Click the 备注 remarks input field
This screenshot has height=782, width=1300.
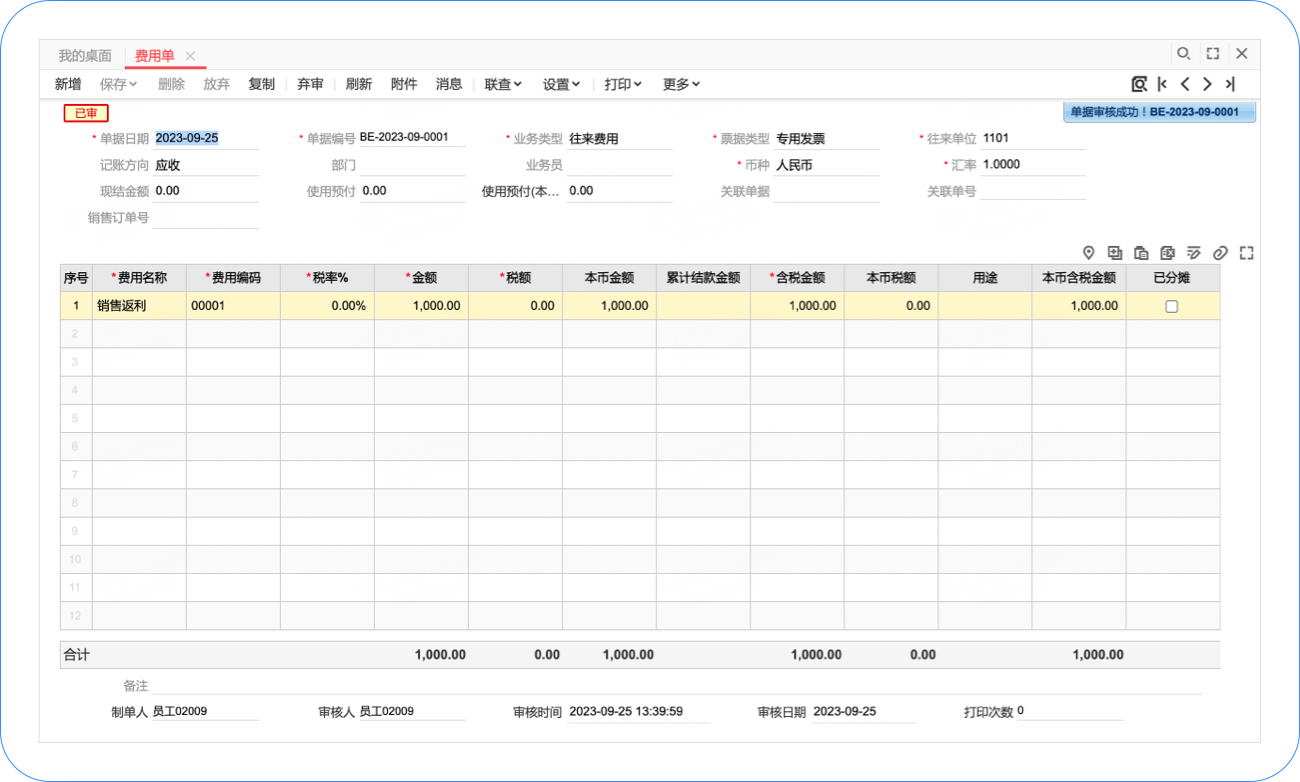676,686
